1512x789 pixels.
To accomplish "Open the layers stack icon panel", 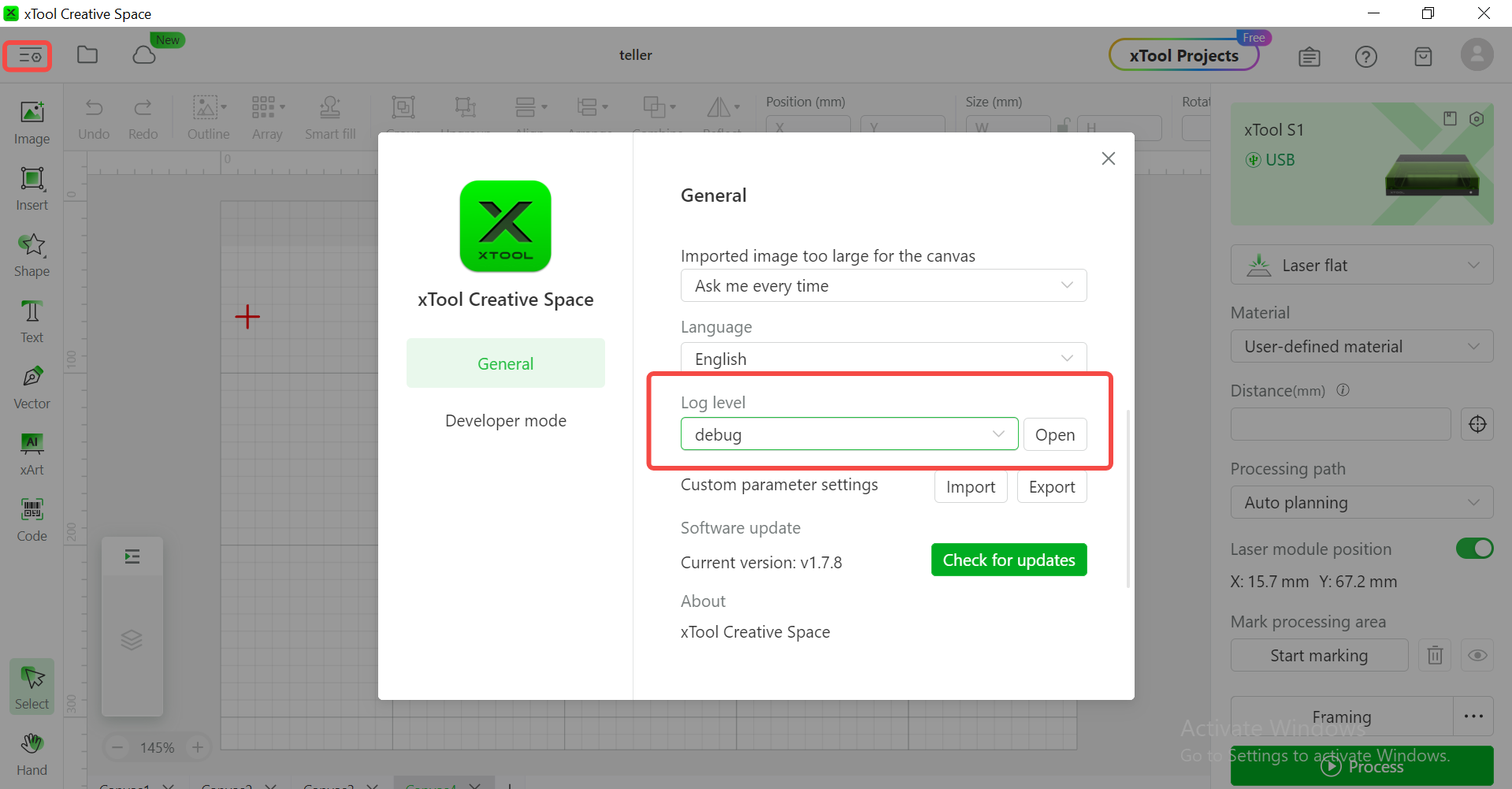I will pos(132,639).
